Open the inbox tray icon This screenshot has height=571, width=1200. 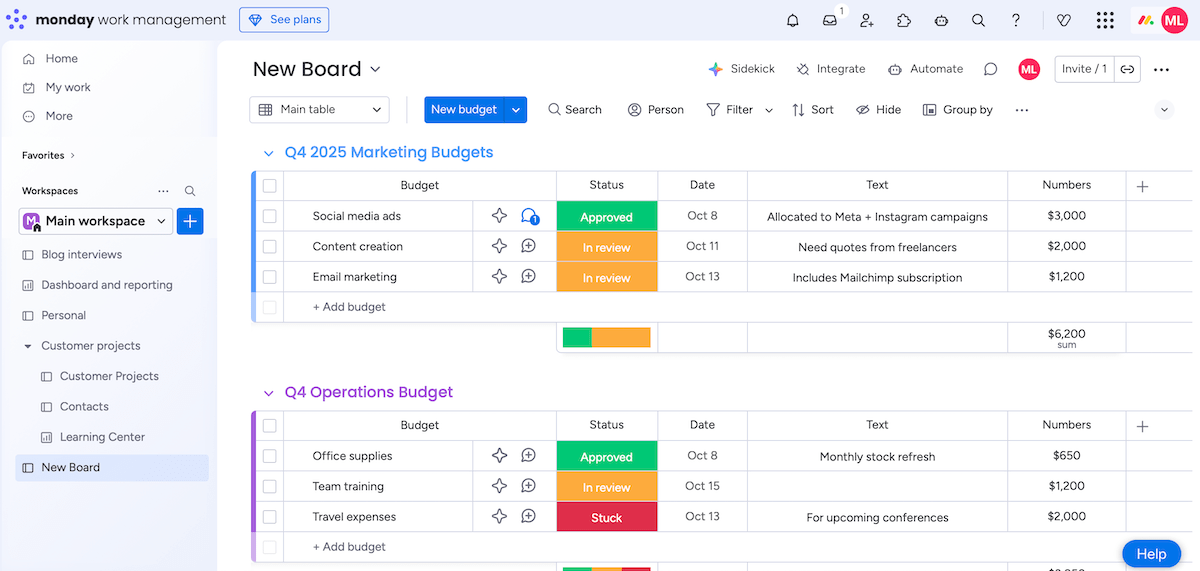coord(830,20)
